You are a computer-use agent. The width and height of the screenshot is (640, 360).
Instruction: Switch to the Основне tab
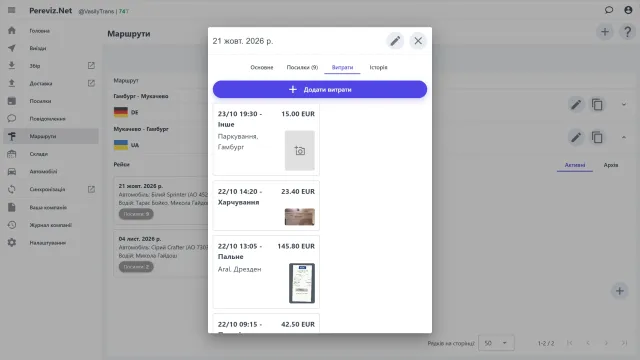point(262,67)
